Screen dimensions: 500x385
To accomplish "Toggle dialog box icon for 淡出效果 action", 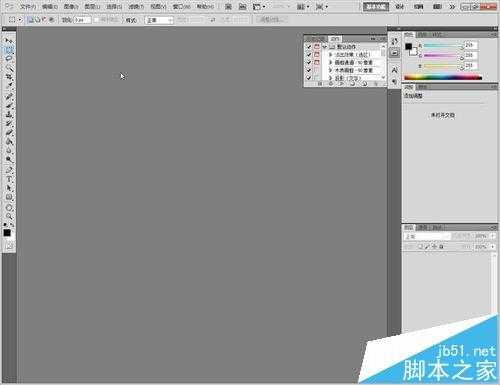I will [317, 54].
